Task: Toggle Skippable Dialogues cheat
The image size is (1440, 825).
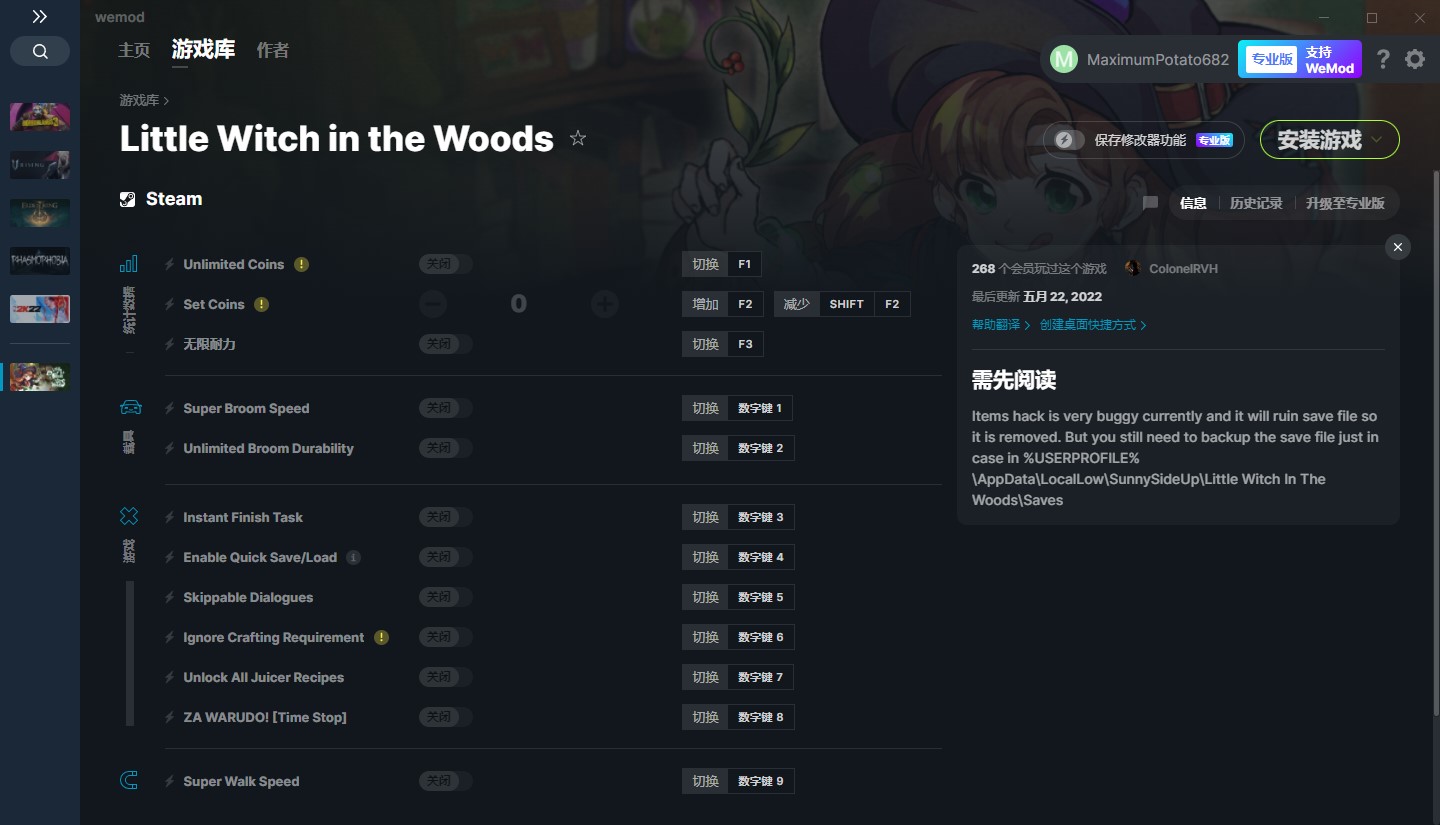Action: click(x=445, y=597)
